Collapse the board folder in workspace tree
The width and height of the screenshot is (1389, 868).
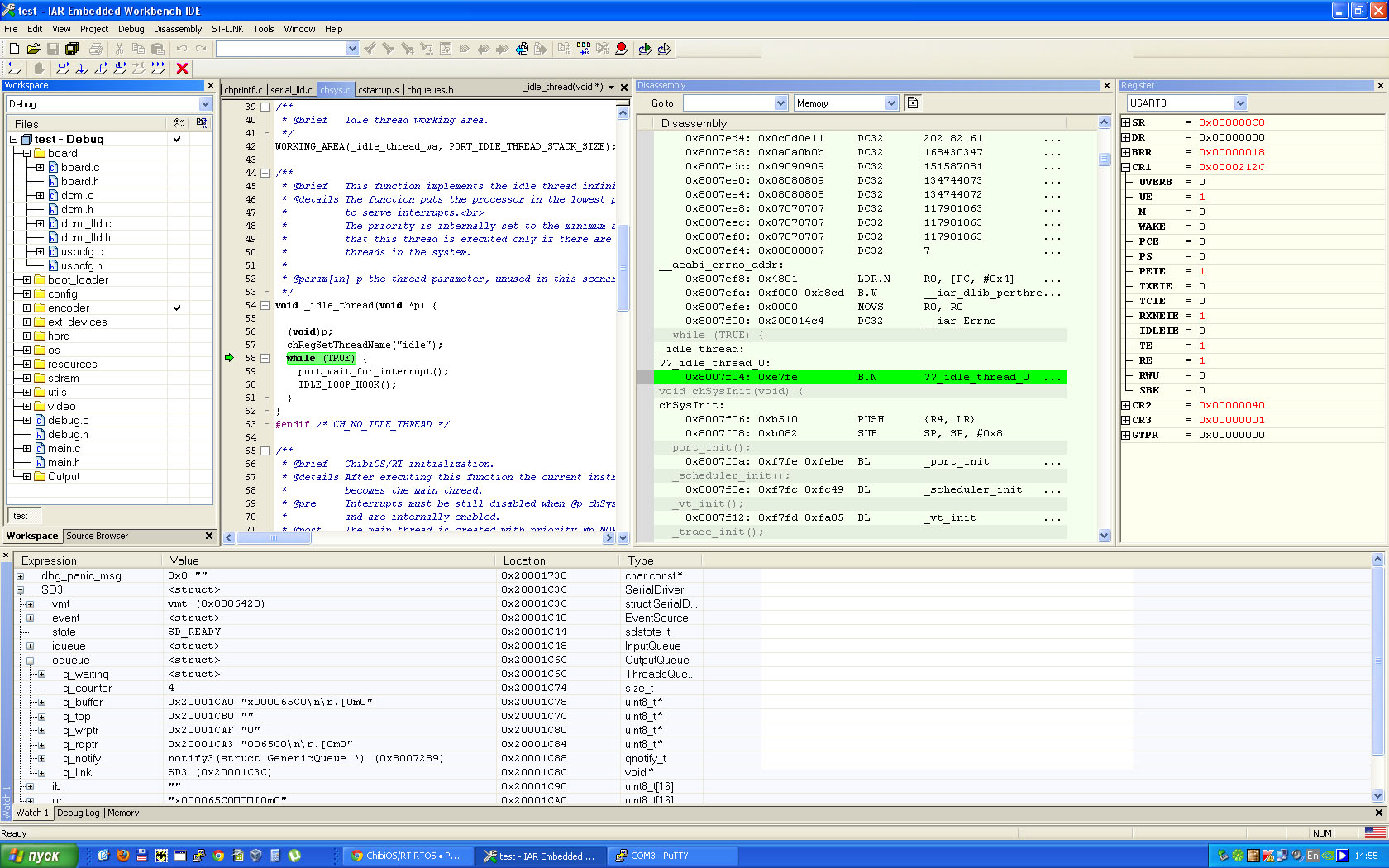(x=26, y=154)
